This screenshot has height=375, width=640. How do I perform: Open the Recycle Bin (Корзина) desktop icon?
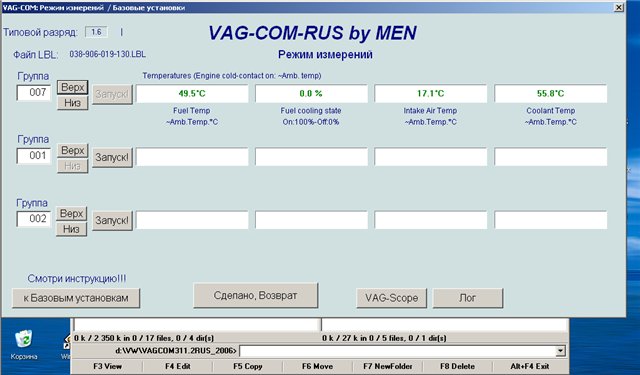[24, 344]
